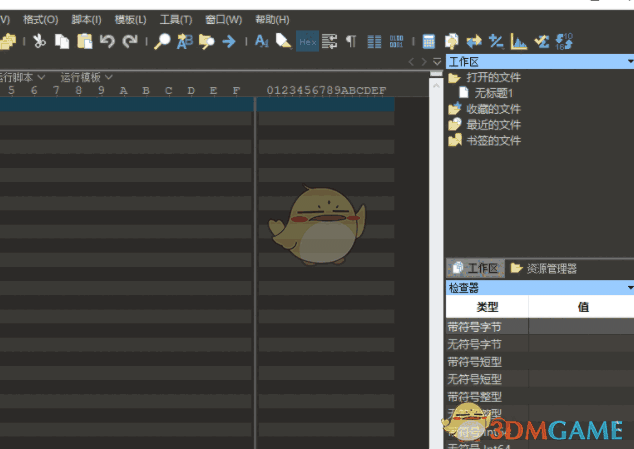The image size is (634, 449).
Task: Switch to the 工作区 bottom tab
Action: pyautogui.click(x=476, y=268)
